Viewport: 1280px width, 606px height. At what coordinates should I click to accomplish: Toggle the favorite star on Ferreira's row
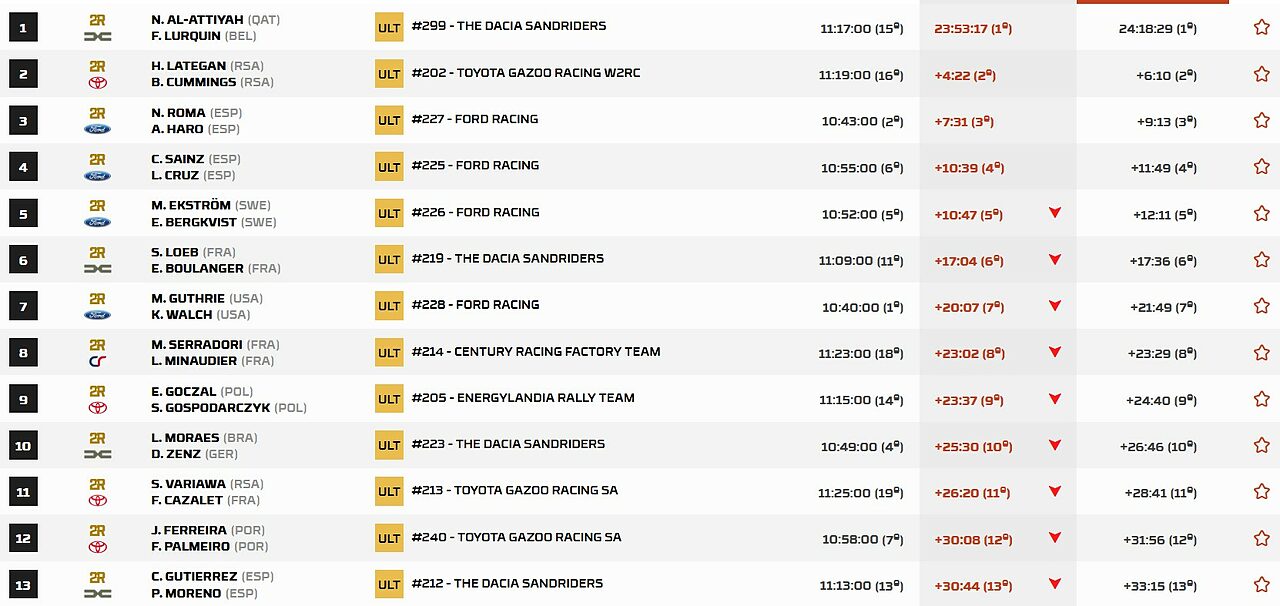1261,537
